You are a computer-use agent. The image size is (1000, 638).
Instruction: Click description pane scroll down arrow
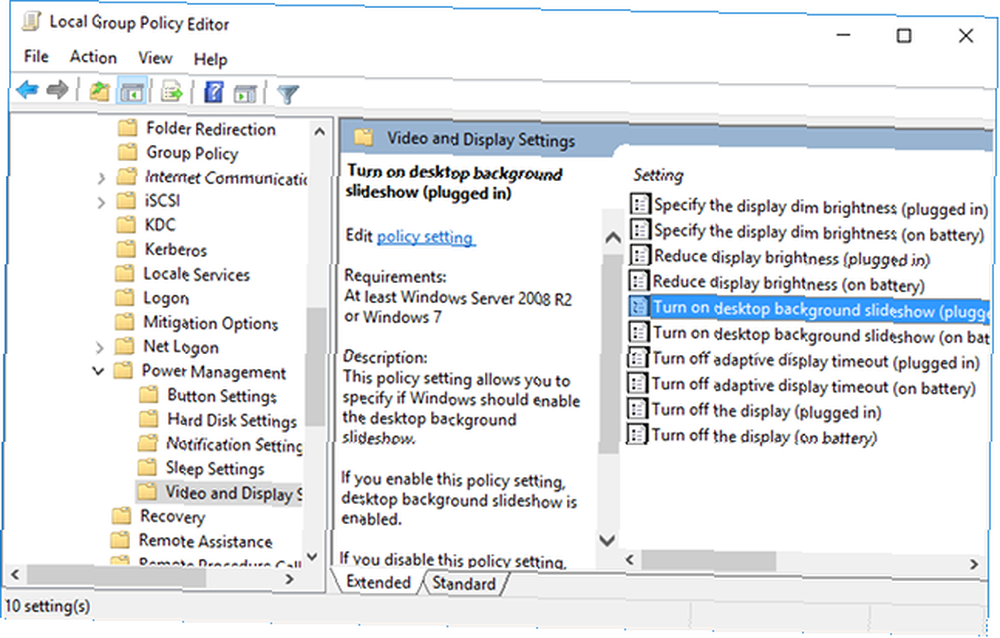607,540
